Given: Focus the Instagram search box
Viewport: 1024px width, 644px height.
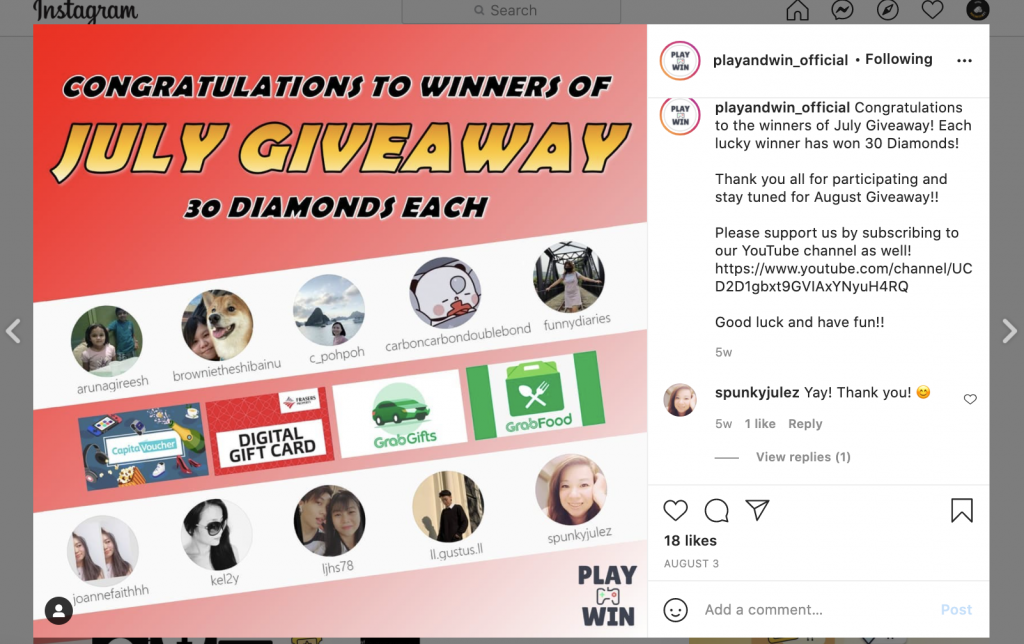Looking at the screenshot, I should tap(511, 10).
